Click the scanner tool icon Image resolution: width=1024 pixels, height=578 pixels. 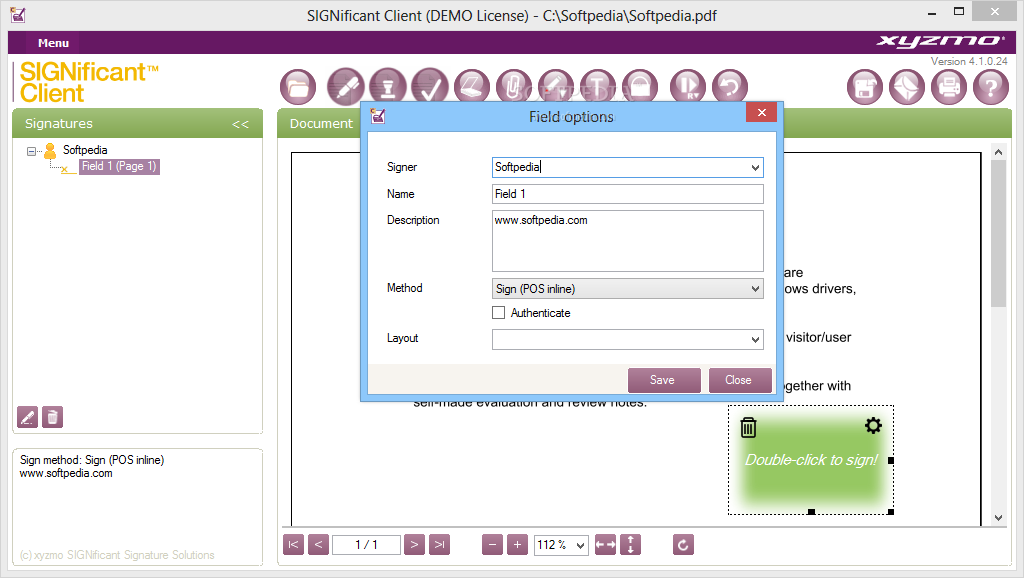point(472,86)
